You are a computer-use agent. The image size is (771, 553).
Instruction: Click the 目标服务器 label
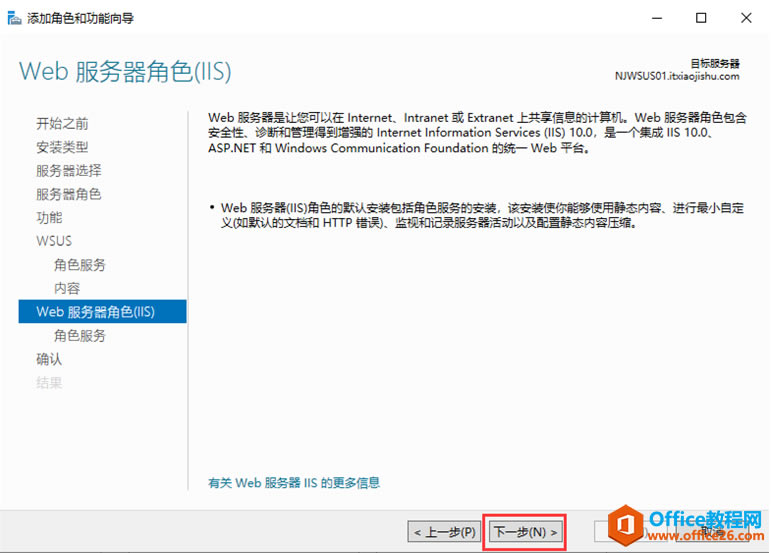[715, 63]
